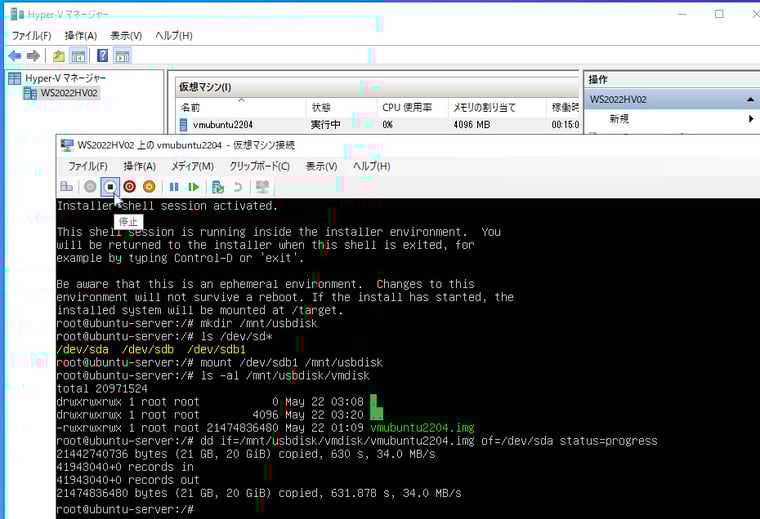Click the VM connection window title icon
760x519 pixels.
(67, 145)
